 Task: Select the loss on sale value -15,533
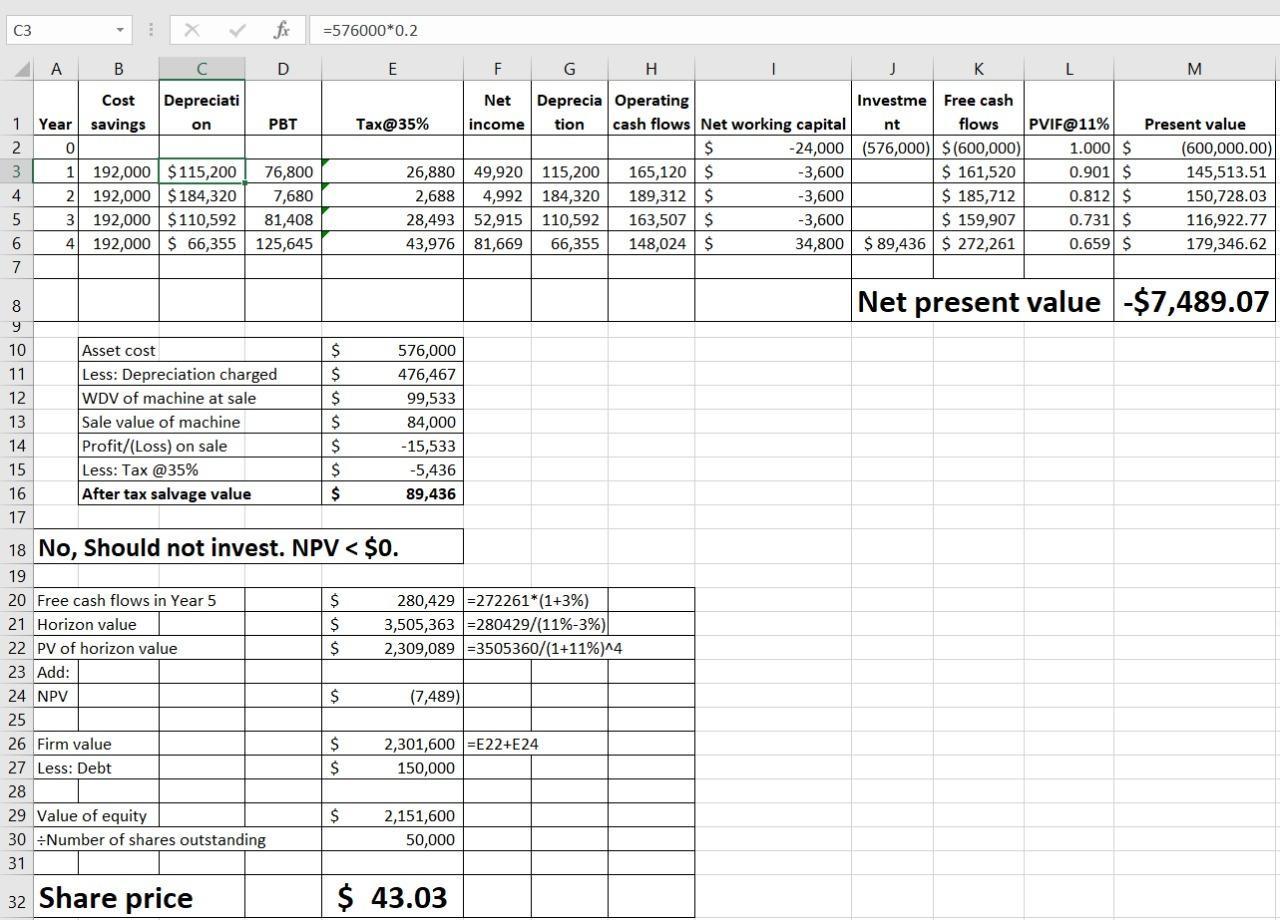click(392, 446)
